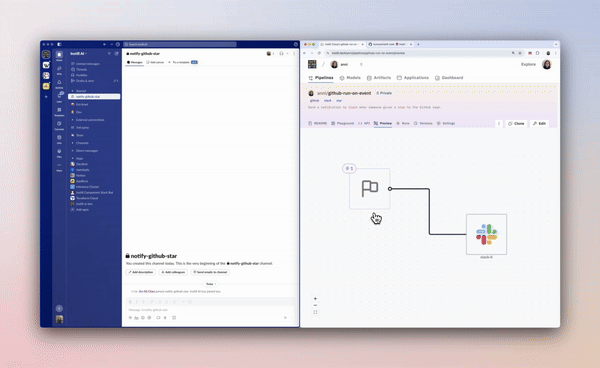The image size is (600, 368).
Task: Open the Instill AI workspace dropdown
Action: point(78,54)
